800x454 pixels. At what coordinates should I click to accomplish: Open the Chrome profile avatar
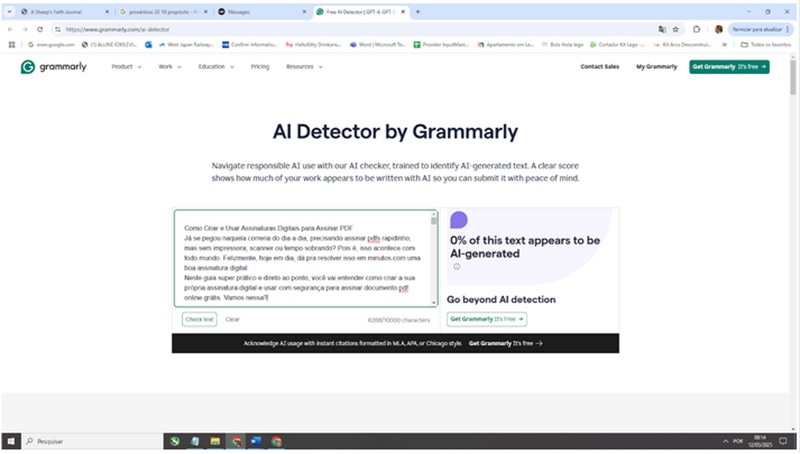[718, 30]
